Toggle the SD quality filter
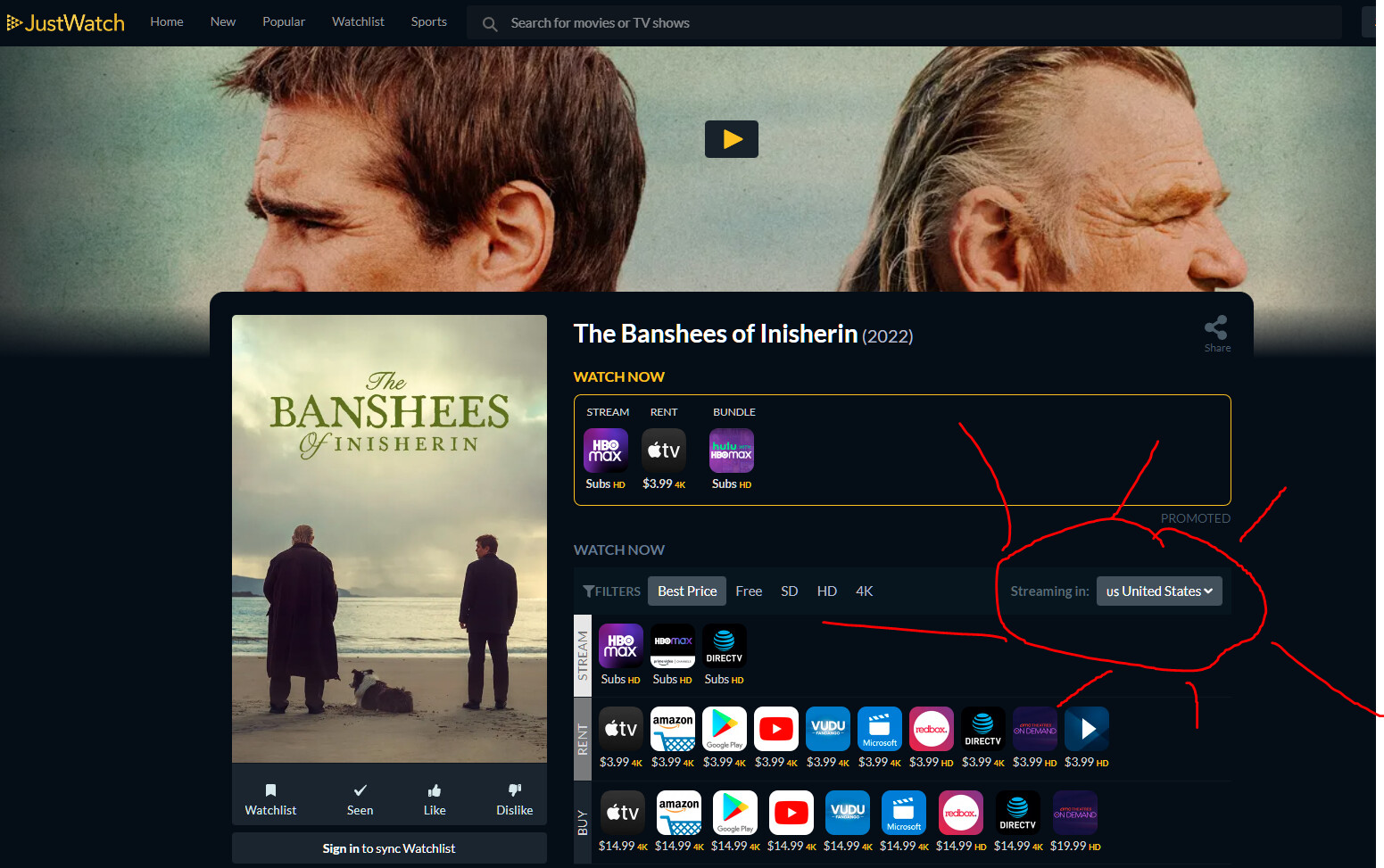 point(790,591)
